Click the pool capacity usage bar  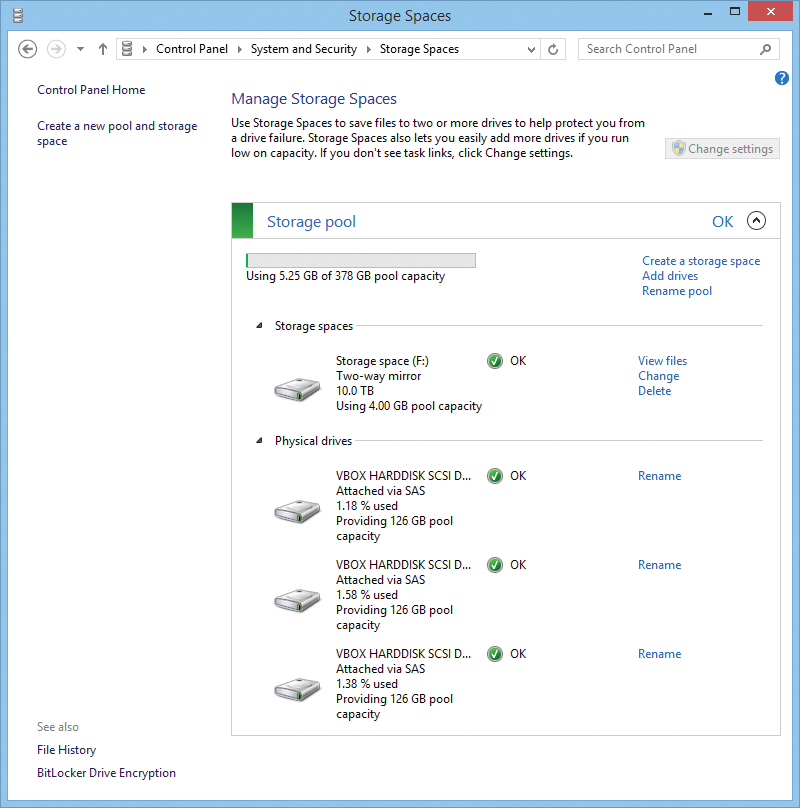pos(361,261)
